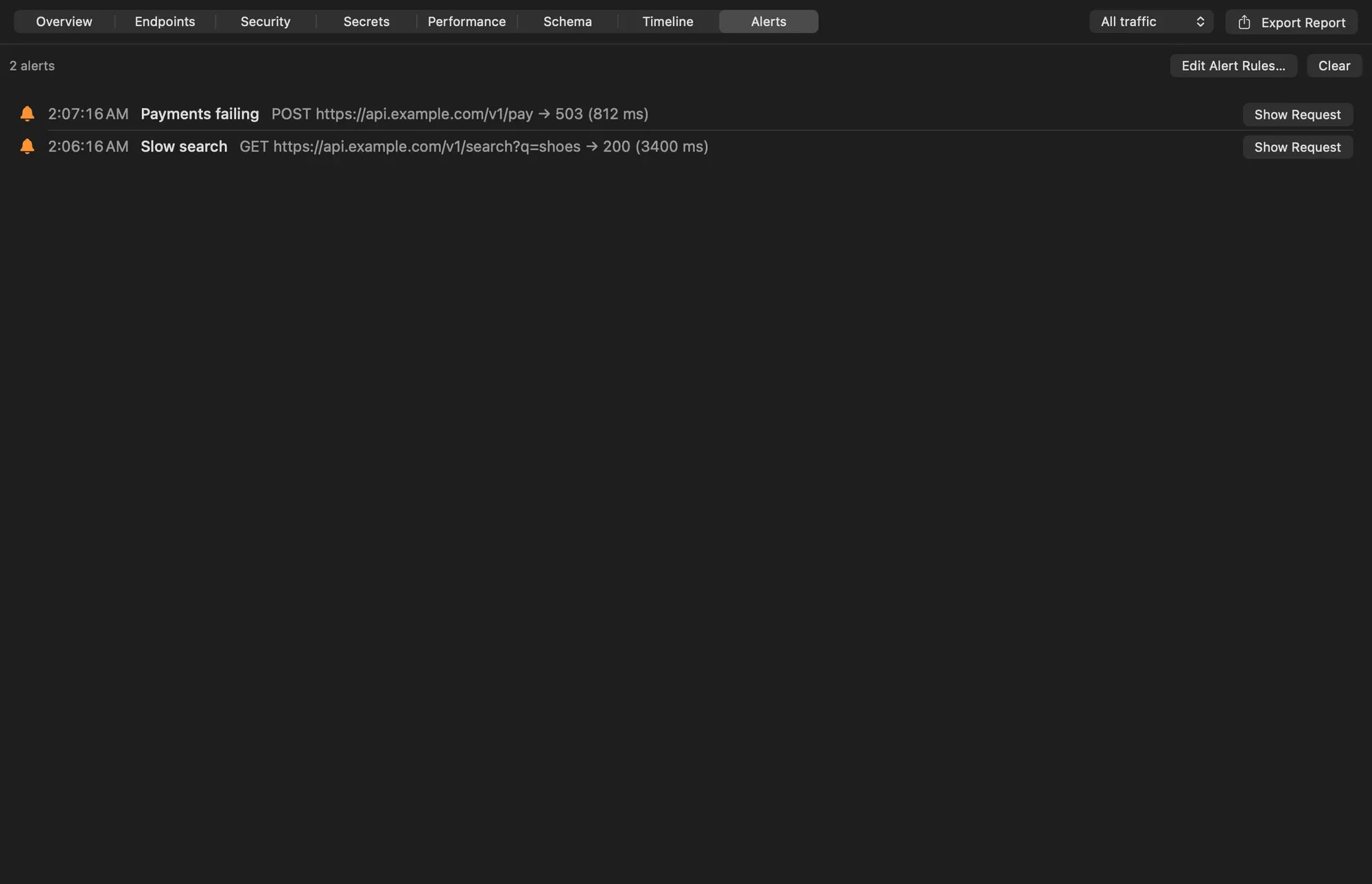
Task: Show Request for the Payments failing alert
Action: (1297, 115)
